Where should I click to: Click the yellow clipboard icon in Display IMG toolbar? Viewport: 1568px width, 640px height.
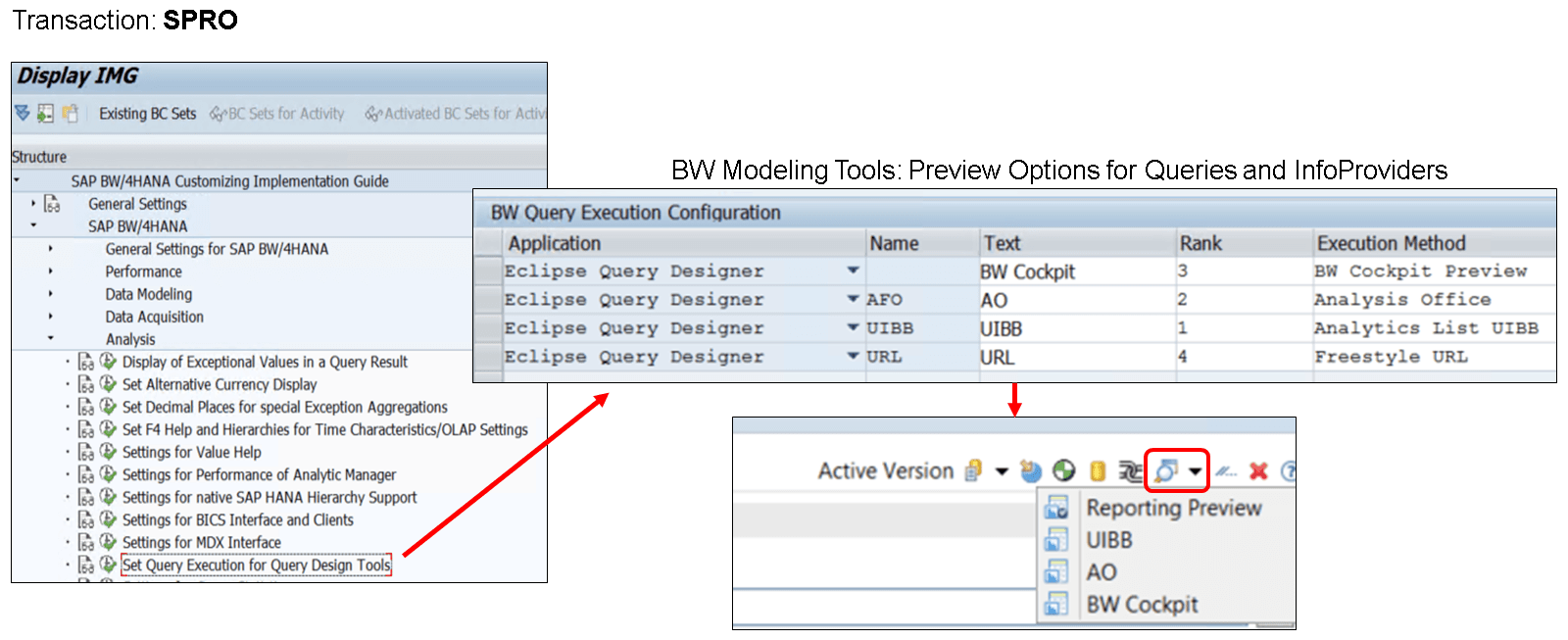click(70, 114)
